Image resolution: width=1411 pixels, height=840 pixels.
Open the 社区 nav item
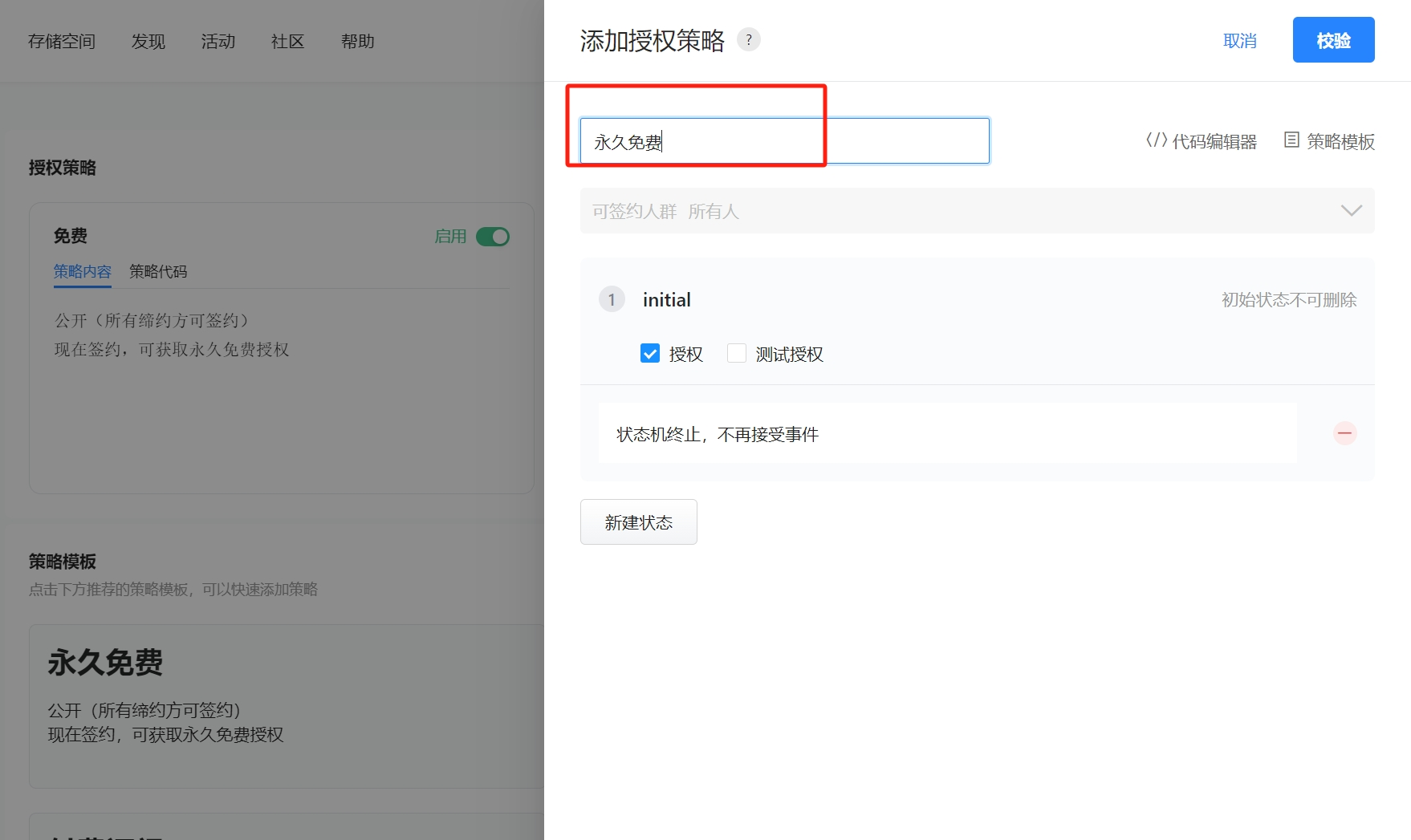click(288, 41)
